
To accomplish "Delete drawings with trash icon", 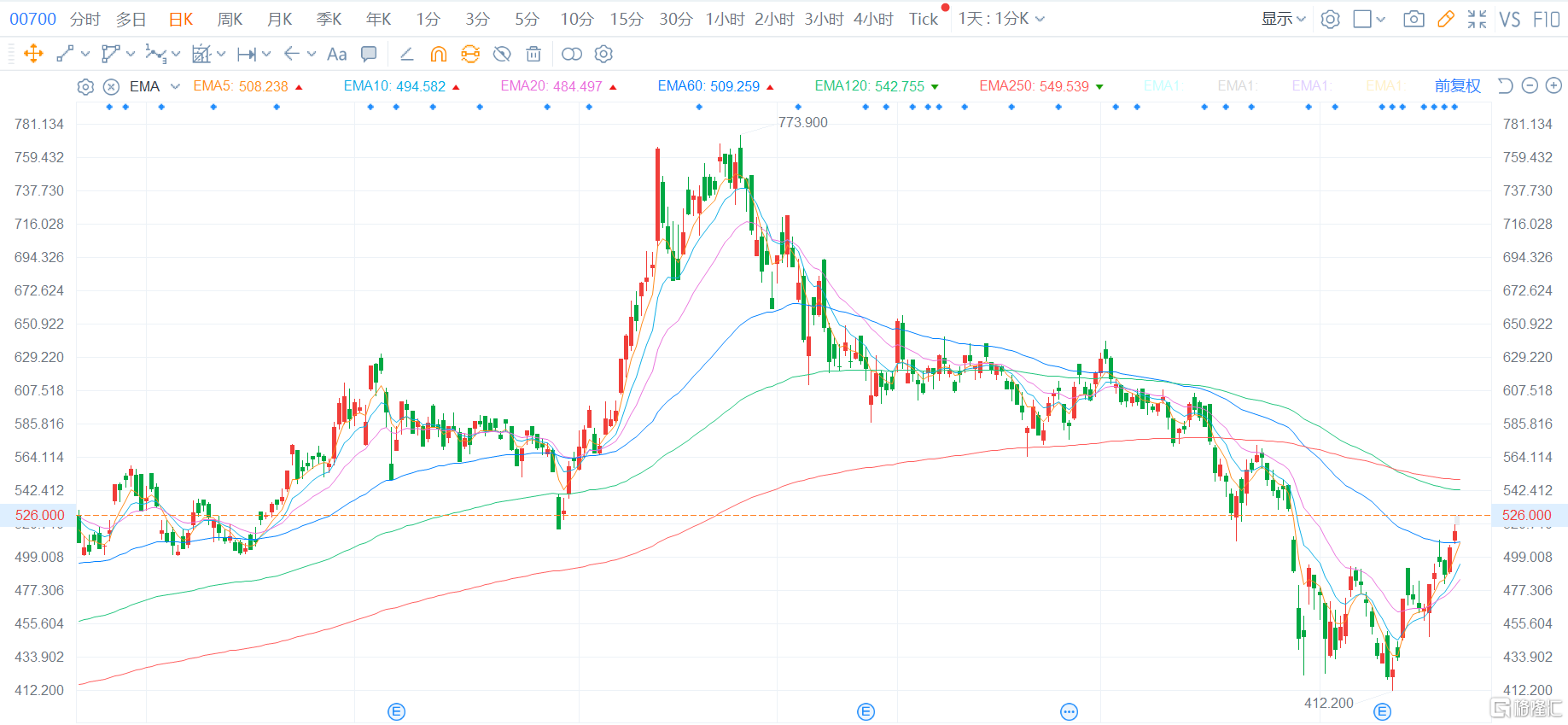I will (533, 54).
